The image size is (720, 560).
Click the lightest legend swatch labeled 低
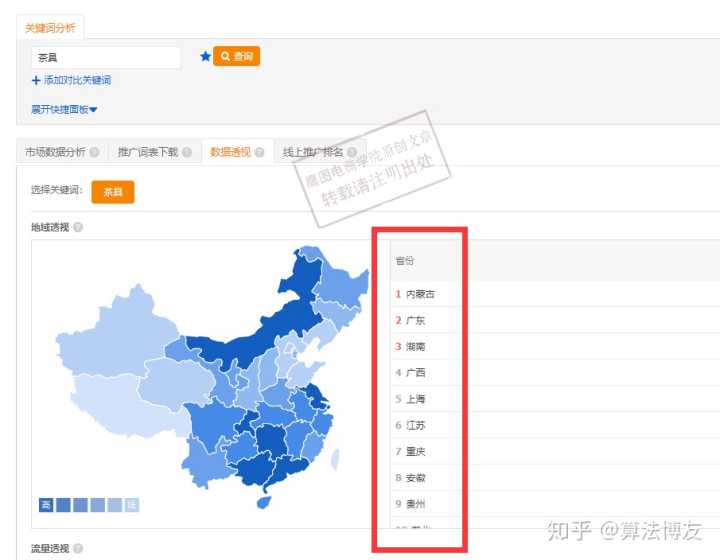coord(131,505)
